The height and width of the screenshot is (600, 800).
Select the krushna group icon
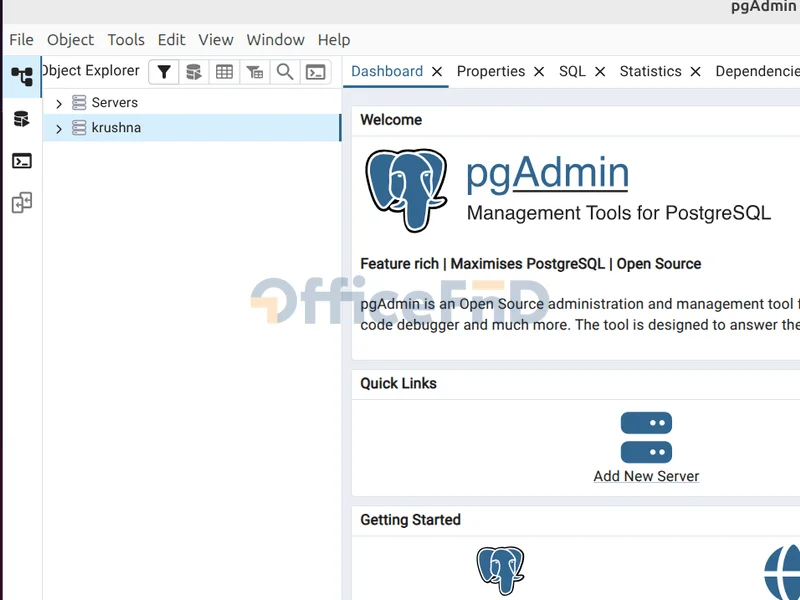pyautogui.click(x=79, y=128)
